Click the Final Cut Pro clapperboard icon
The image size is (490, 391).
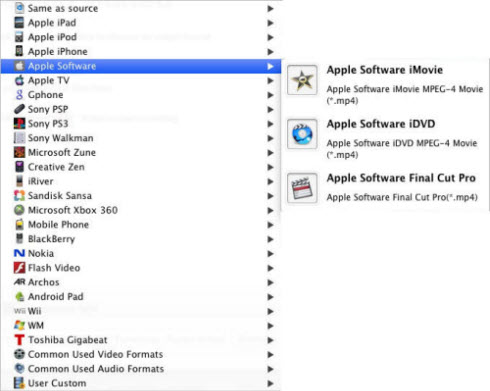(x=302, y=188)
